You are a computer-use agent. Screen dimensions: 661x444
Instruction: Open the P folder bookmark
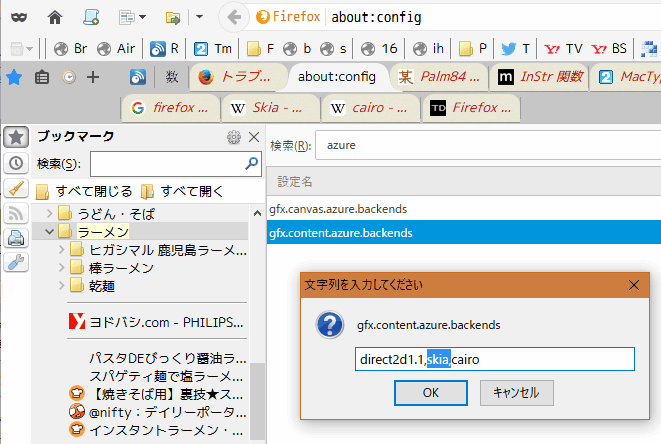click(473, 48)
